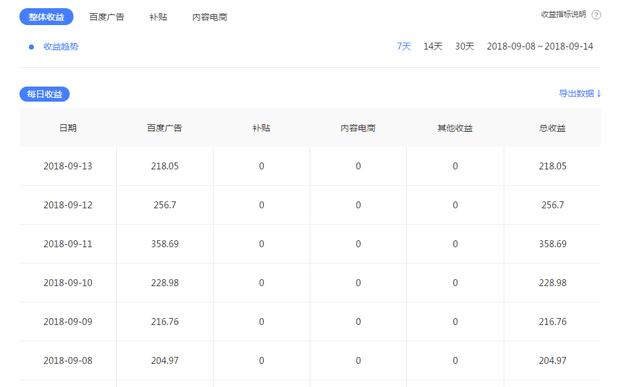This screenshot has height=387, width=640.
Task: Click the date cell 2018-09-11
Action: click(68, 244)
